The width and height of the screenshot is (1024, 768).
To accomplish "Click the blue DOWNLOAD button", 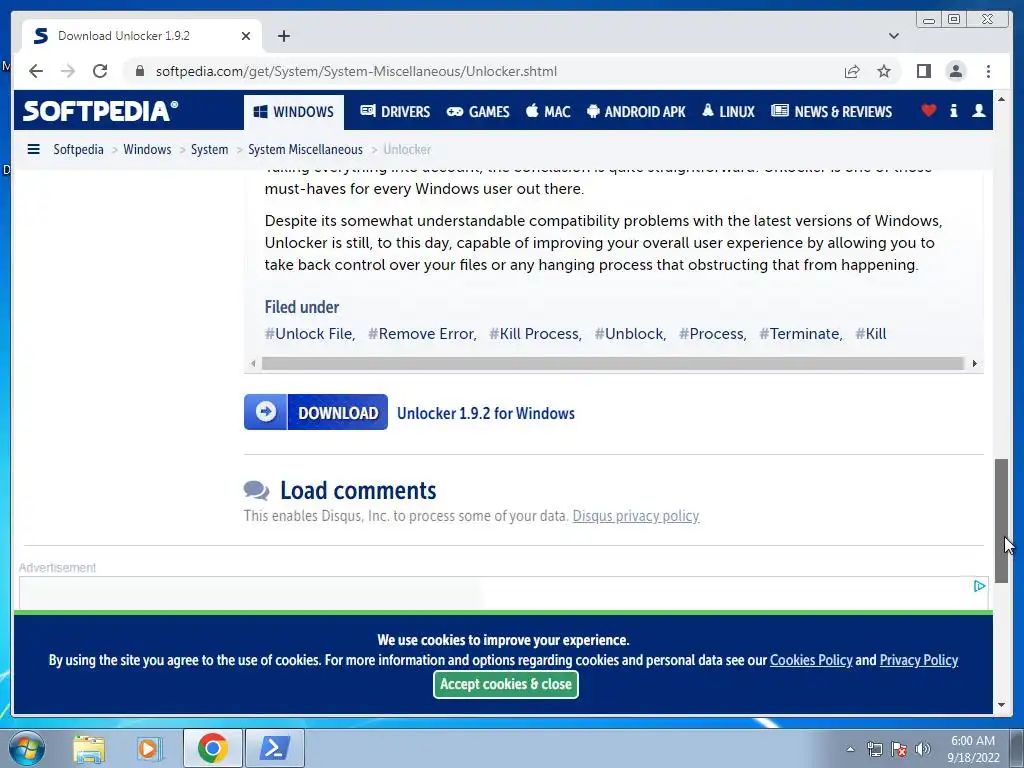I will click(315, 412).
